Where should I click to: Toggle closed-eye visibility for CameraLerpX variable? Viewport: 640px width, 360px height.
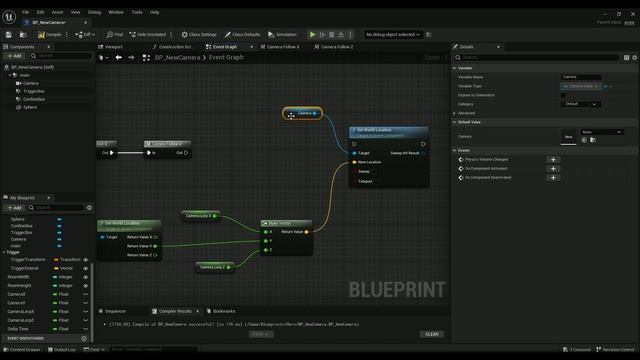[85, 311]
